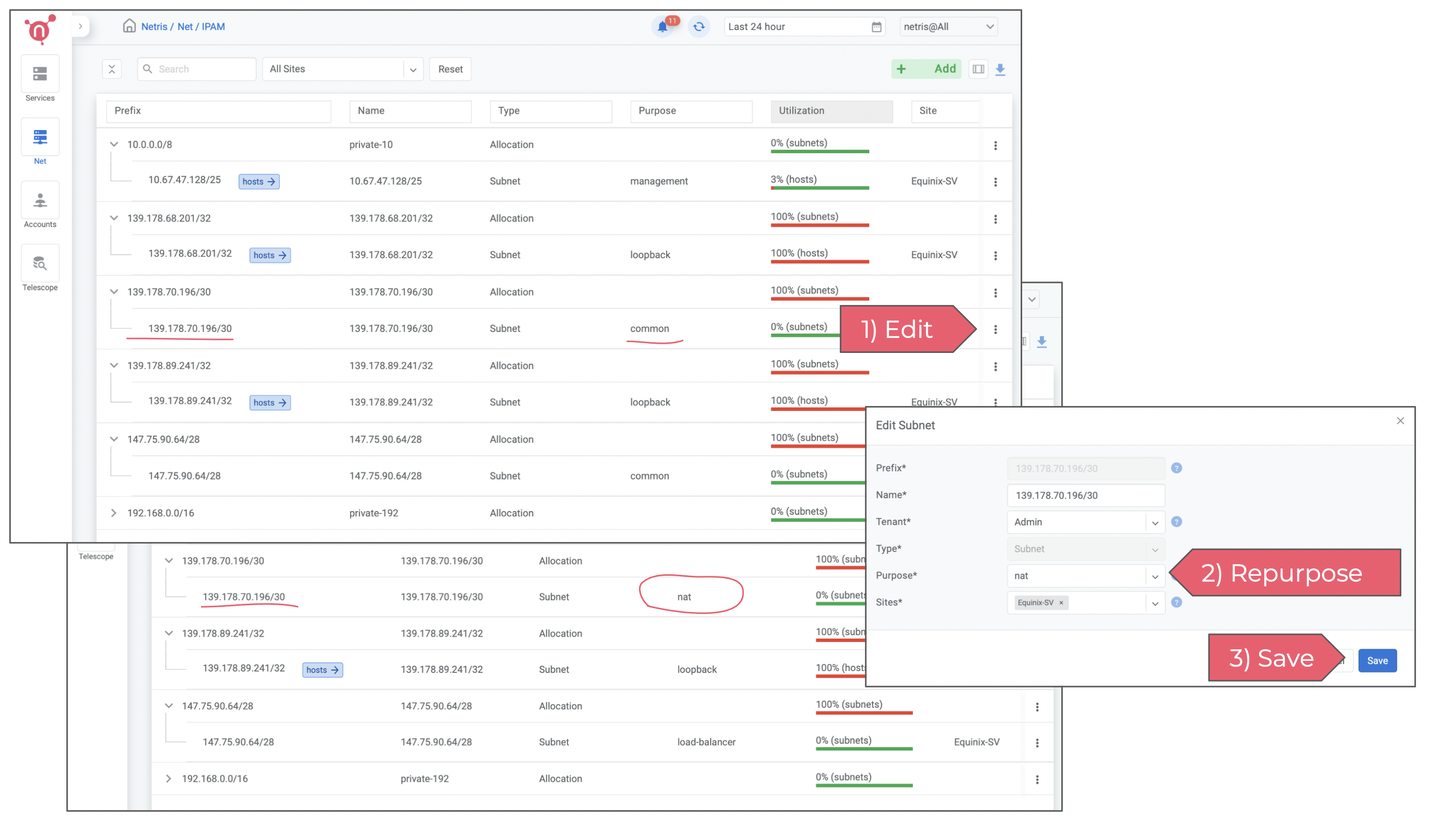Click the IPAM breadcrumb link
This screenshot has width=1456, height=818.
213,27
